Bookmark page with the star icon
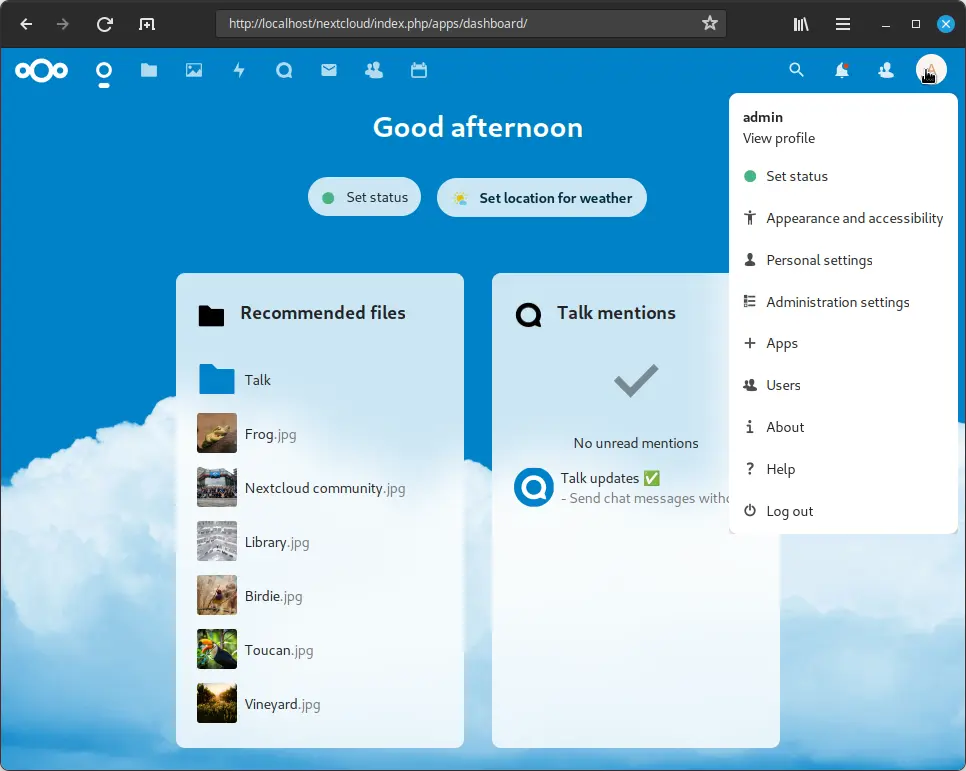966x771 pixels. point(710,23)
